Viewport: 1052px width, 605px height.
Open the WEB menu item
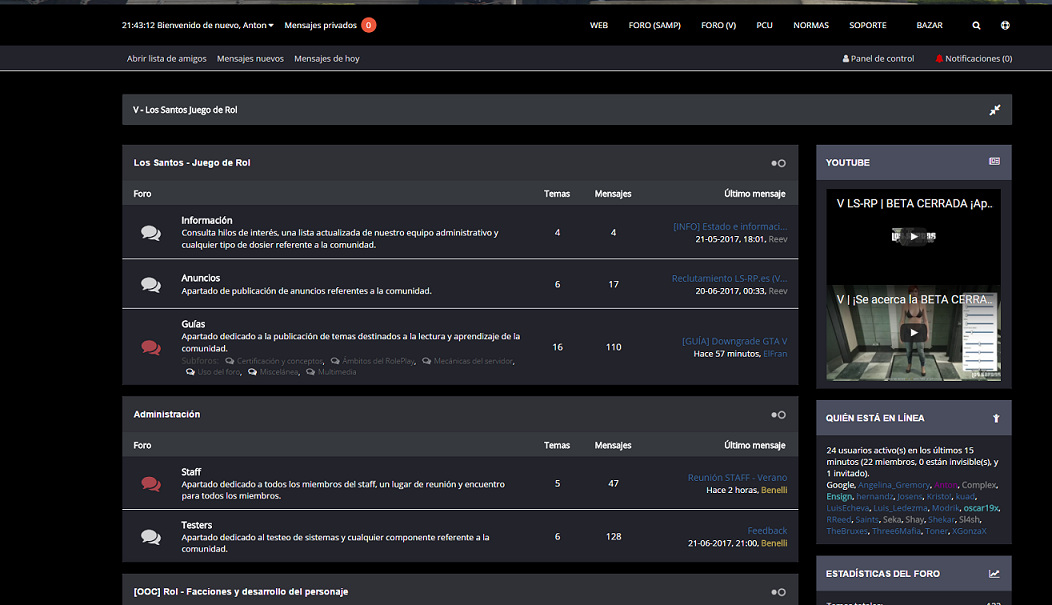(599, 25)
